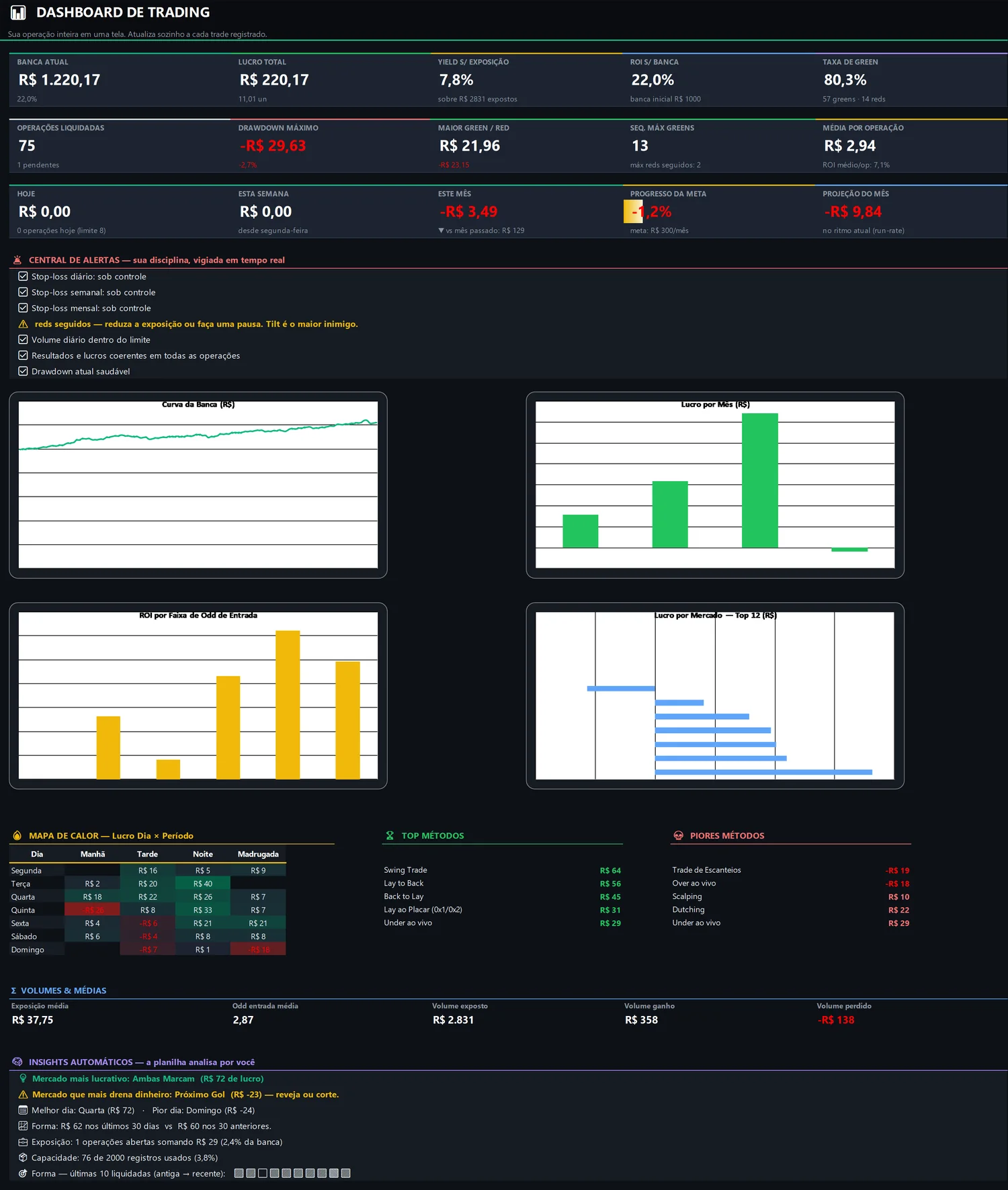Select the Maior Green value R$ 21,96
Viewport: 1008px width, 1190px height.
pyautogui.click(x=470, y=146)
